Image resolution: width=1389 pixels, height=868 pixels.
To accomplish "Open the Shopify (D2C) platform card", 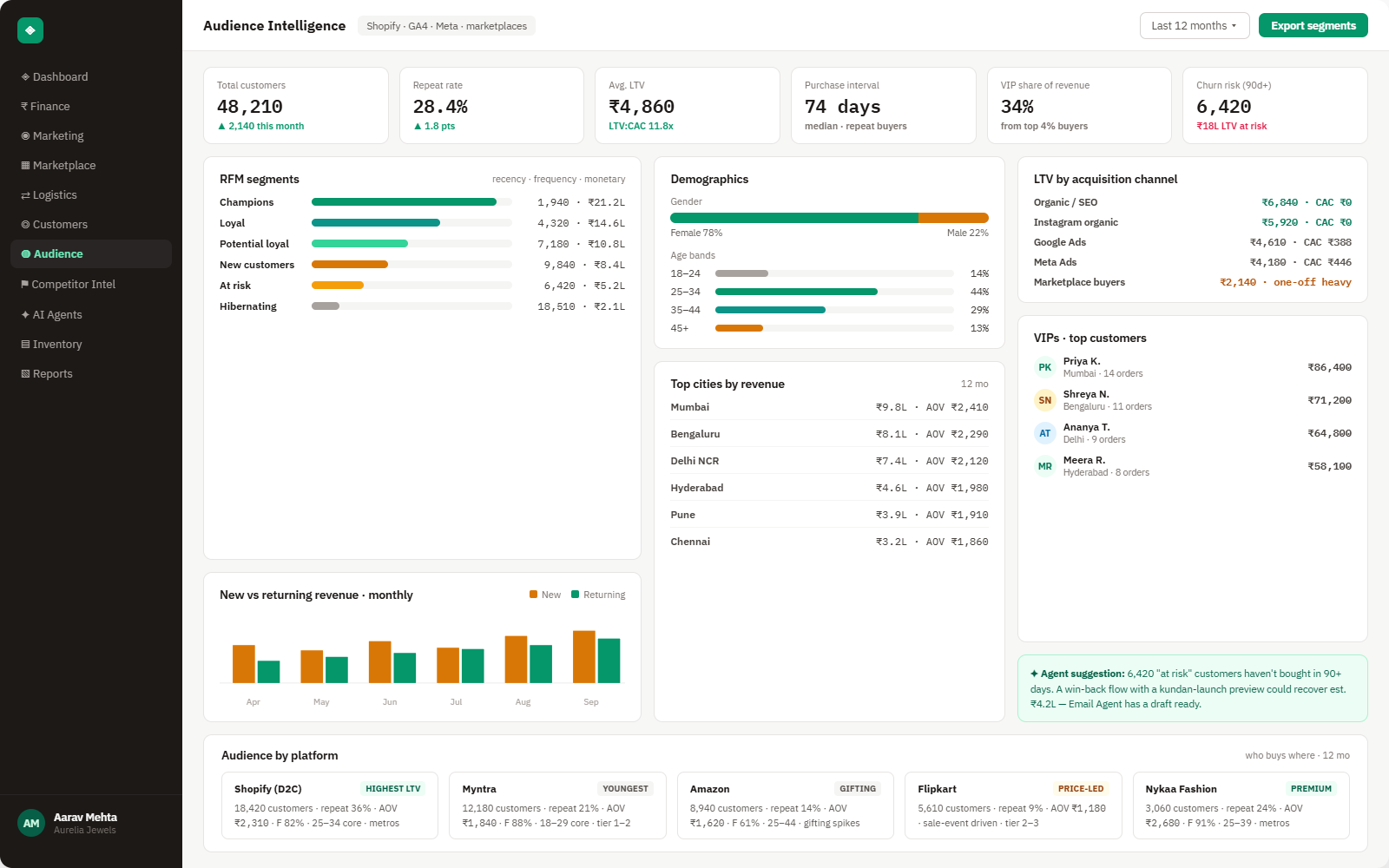I will [330, 806].
